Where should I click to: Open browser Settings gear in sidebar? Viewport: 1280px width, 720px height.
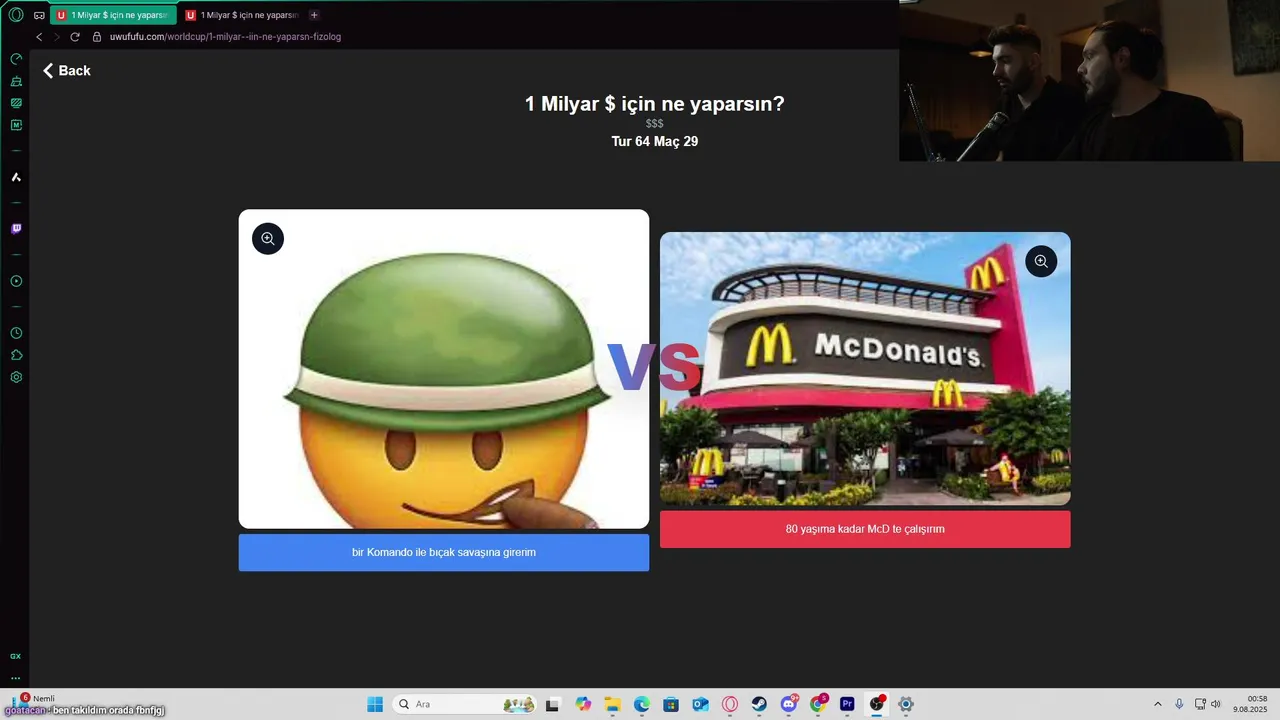point(16,377)
